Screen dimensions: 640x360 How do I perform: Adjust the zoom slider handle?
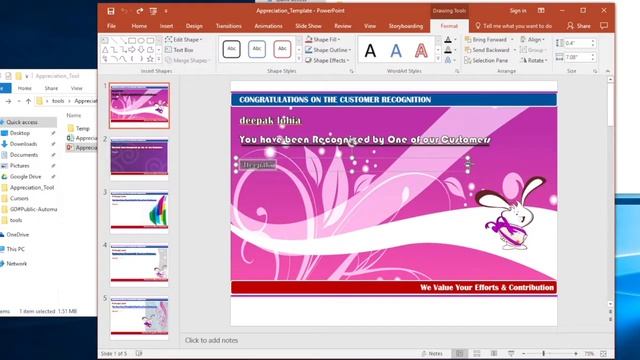pos(543,353)
